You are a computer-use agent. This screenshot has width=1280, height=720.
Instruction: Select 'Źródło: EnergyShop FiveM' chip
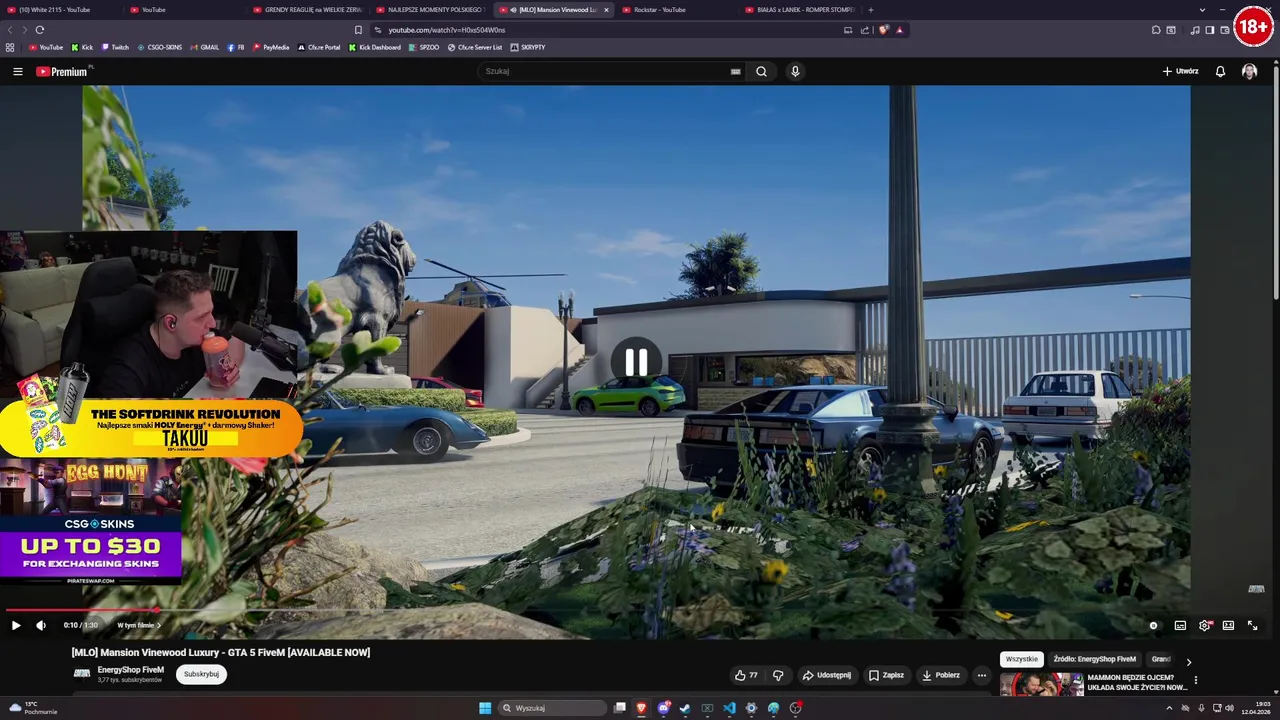[1094, 659]
